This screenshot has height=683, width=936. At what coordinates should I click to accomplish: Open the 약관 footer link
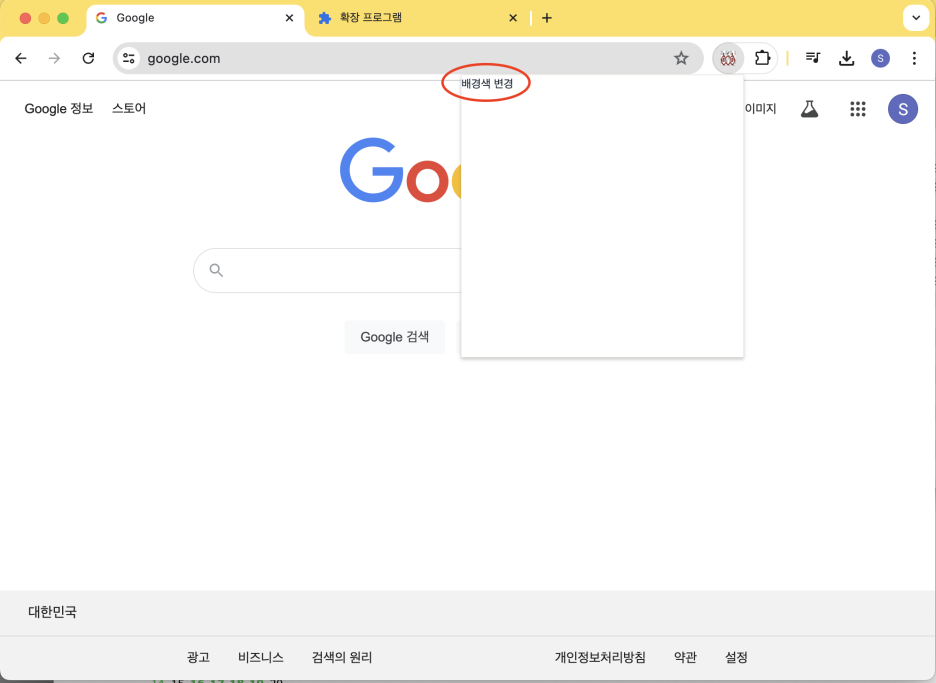[x=685, y=657]
